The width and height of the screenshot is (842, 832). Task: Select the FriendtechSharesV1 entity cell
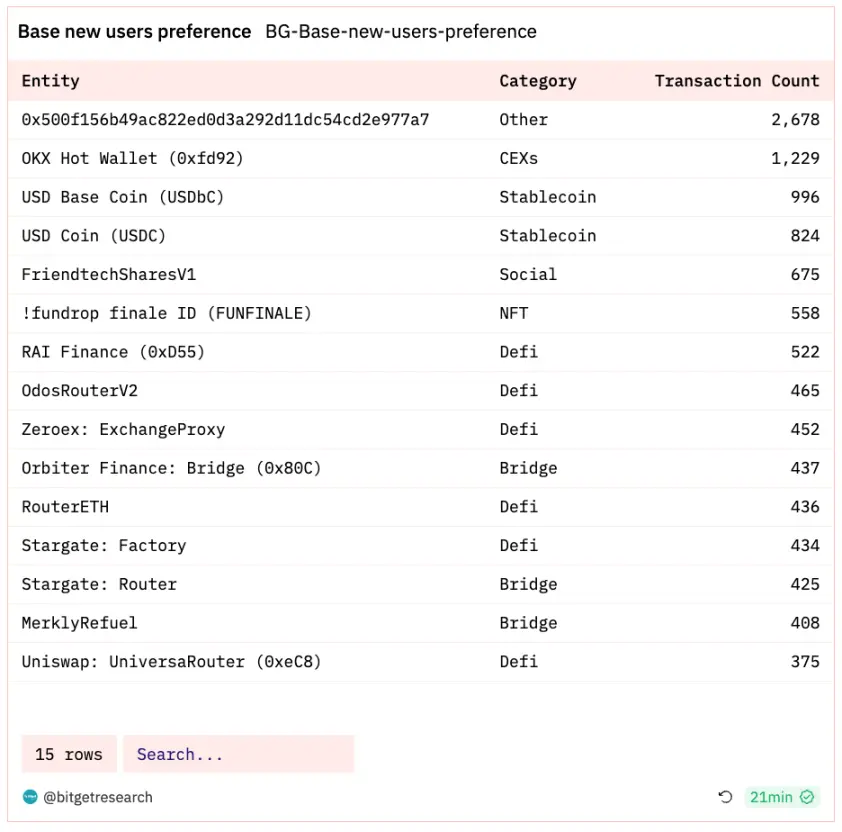[108, 274]
